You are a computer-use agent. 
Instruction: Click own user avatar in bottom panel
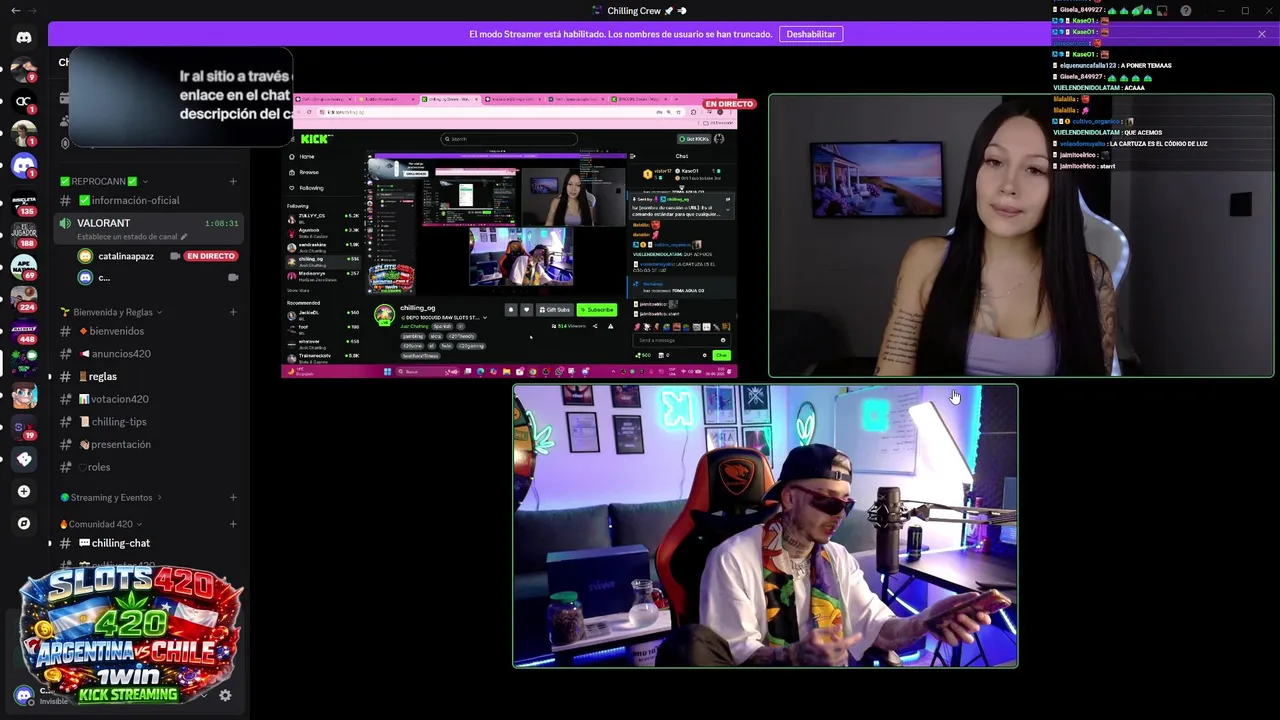[24, 694]
